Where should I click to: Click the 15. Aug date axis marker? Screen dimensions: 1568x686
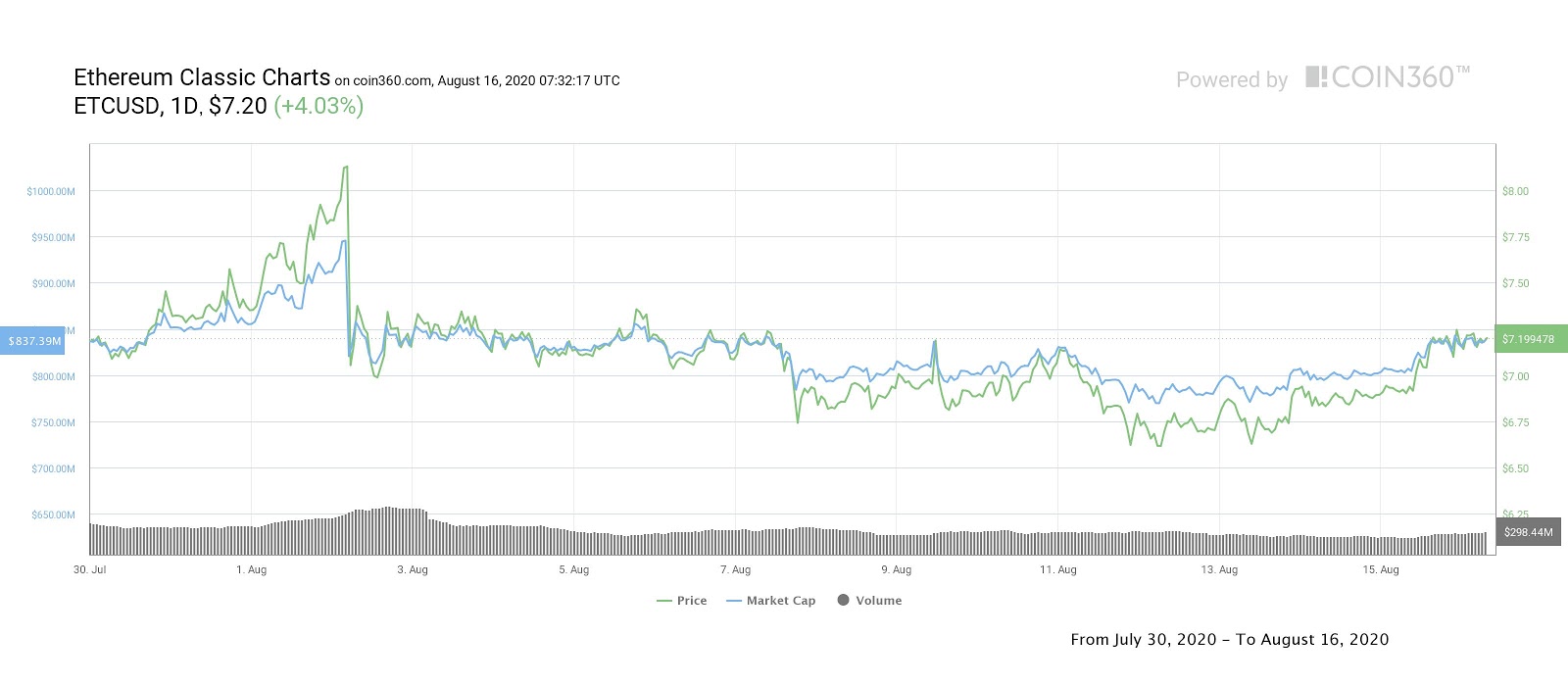[1381, 569]
